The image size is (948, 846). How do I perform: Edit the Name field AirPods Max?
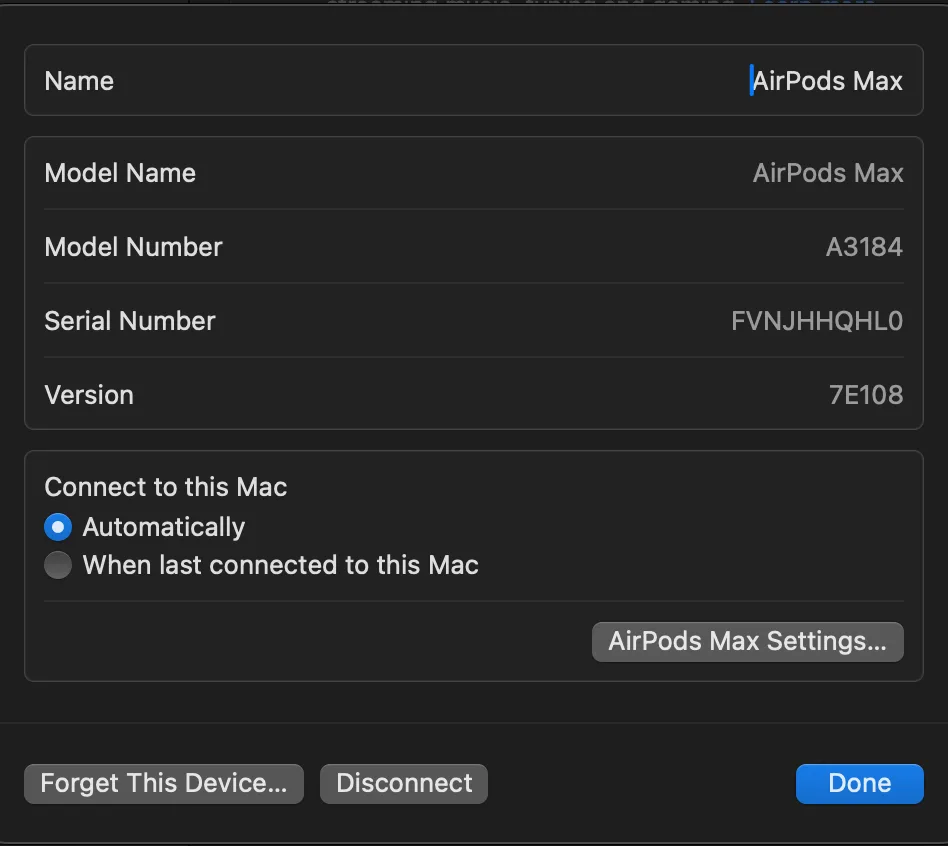[x=827, y=81]
